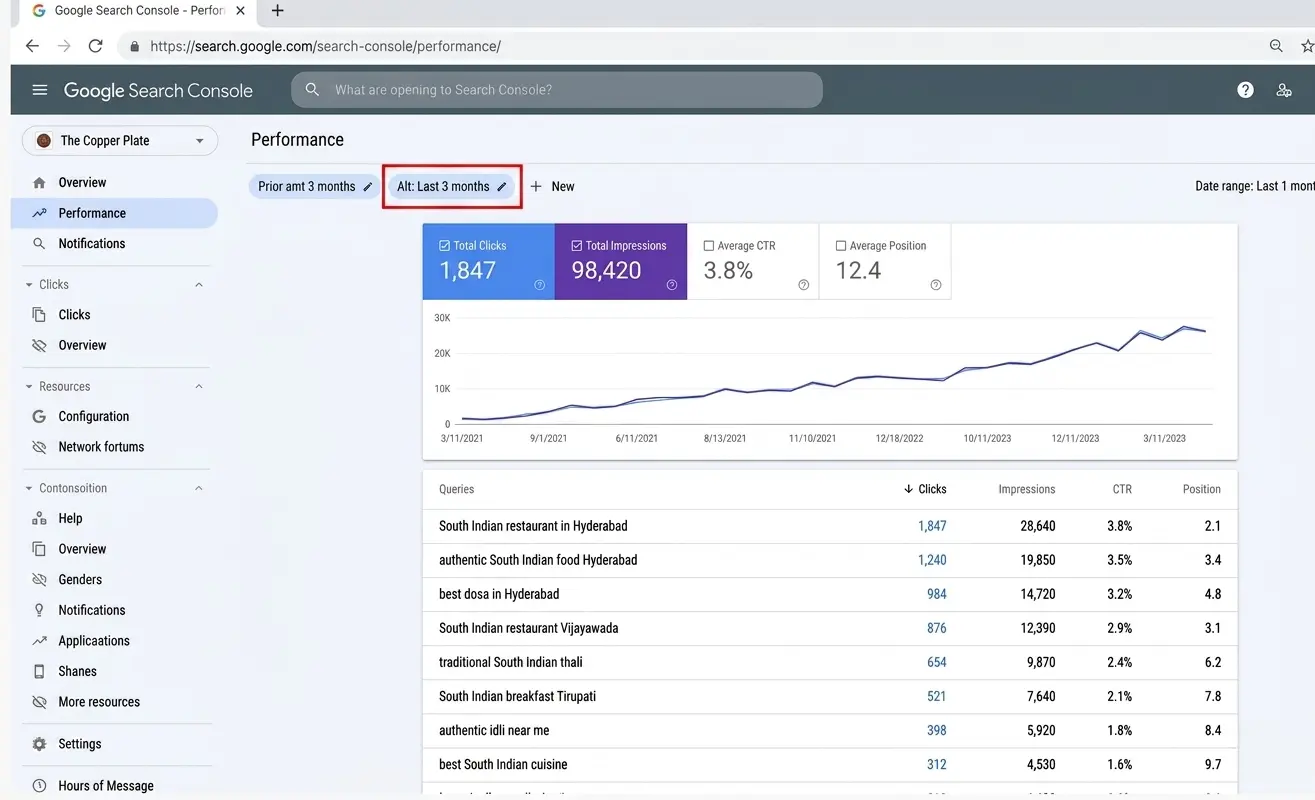Click query 'South Indian restaurant in Hyderabad'
The width and height of the screenshot is (1315, 800).
click(533, 526)
